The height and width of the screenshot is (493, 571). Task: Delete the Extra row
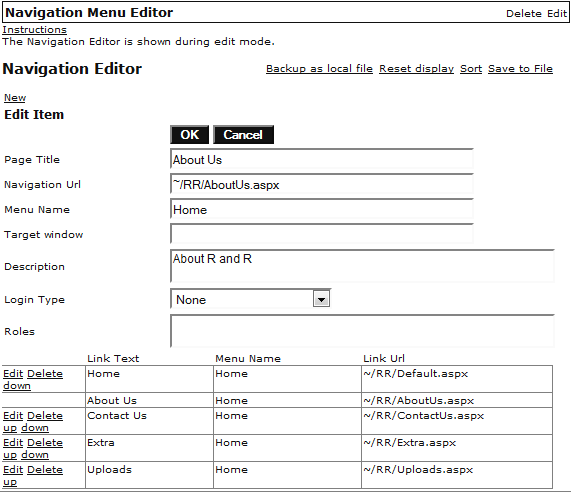[x=45, y=442]
